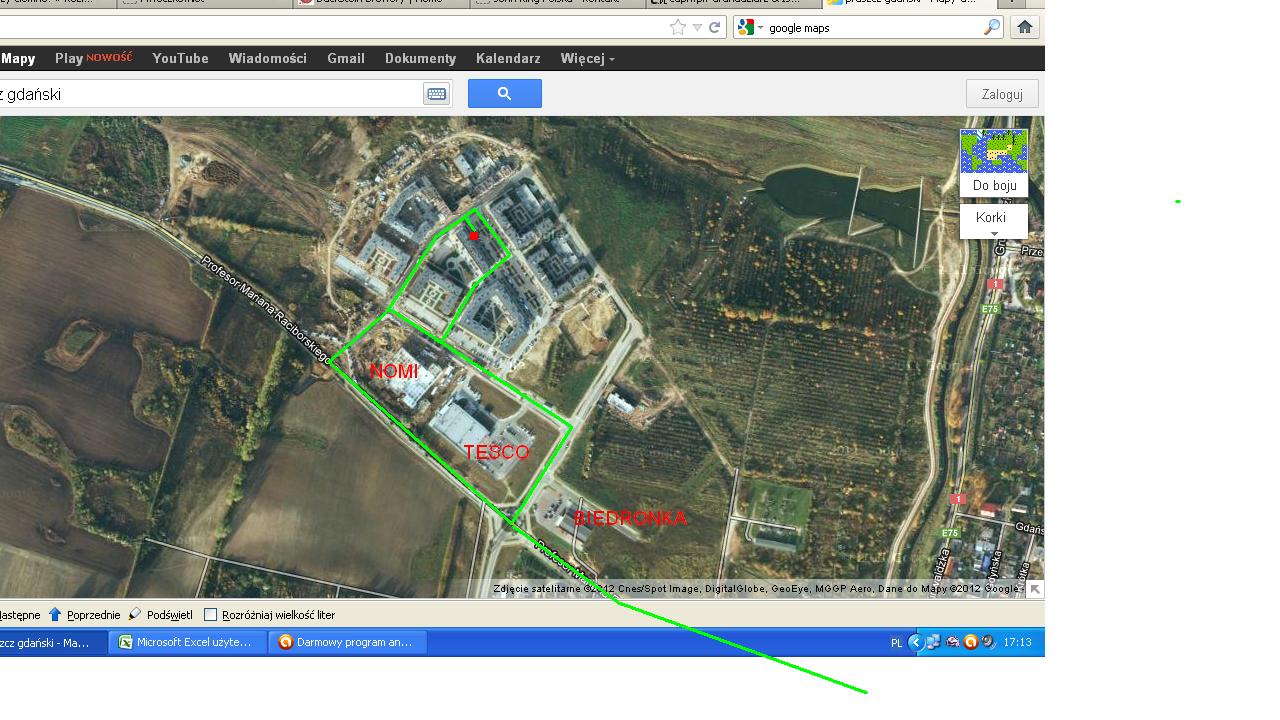Click the orange avast antivirus tray icon

click(x=970, y=642)
